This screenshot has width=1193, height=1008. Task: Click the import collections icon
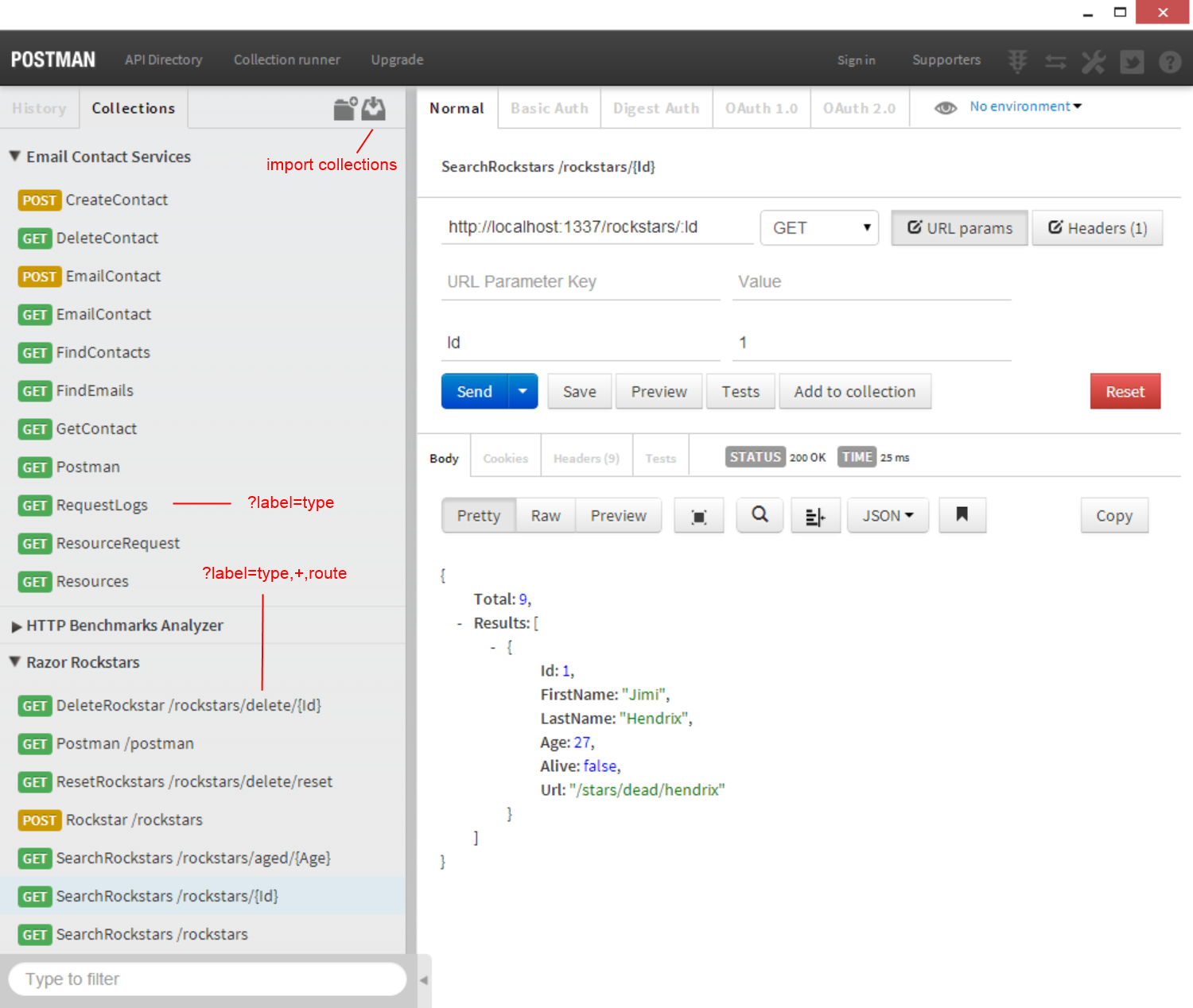coord(373,108)
